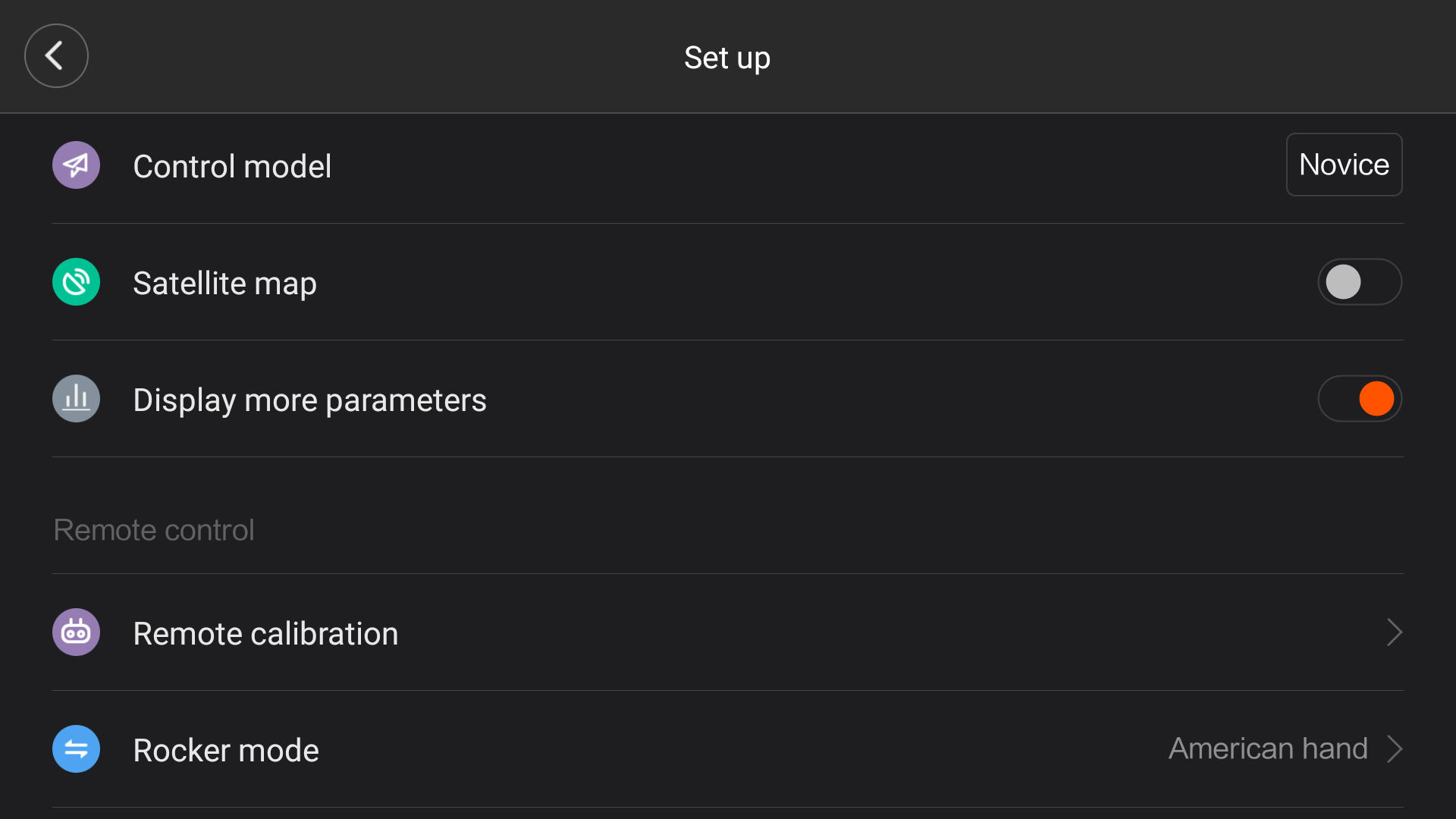Tap the blue Rocker mode swap icon
Image resolution: width=1456 pixels, height=819 pixels.
(76, 749)
